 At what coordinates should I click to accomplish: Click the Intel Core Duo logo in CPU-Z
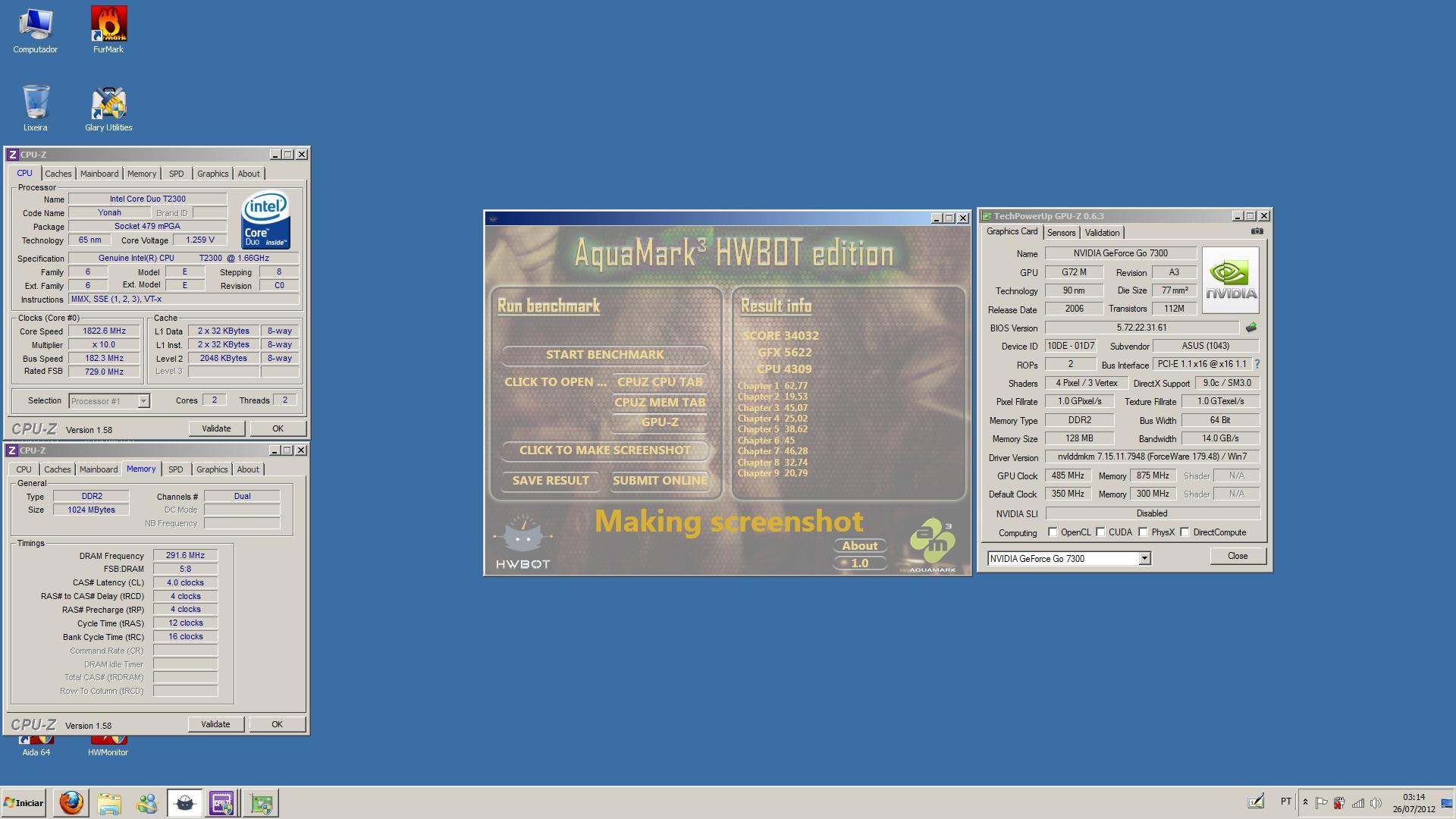tap(265, 220)
